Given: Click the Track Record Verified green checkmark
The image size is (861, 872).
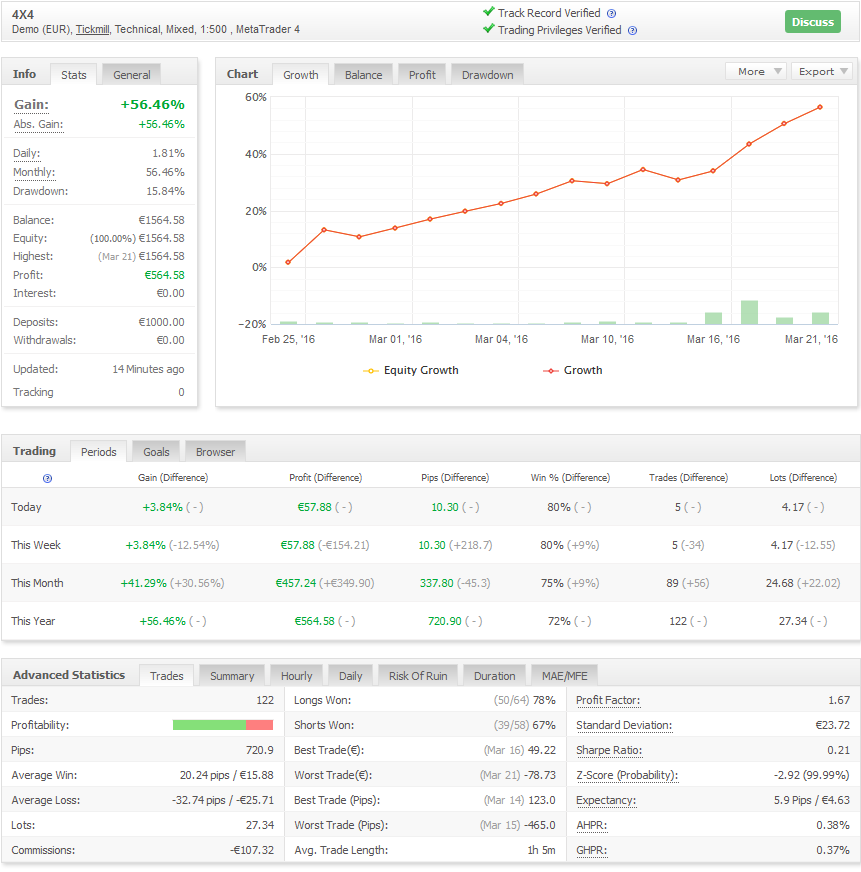Looking at the screenshot, I should point(489,12).
